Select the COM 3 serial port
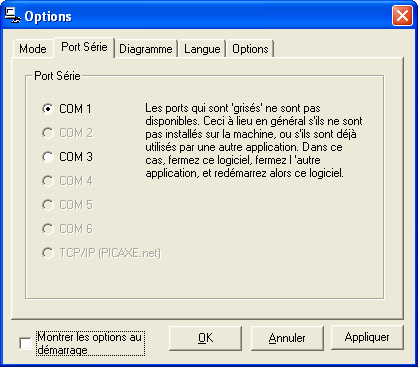Screen dimensions: 418x367 (x=67, y=157)
